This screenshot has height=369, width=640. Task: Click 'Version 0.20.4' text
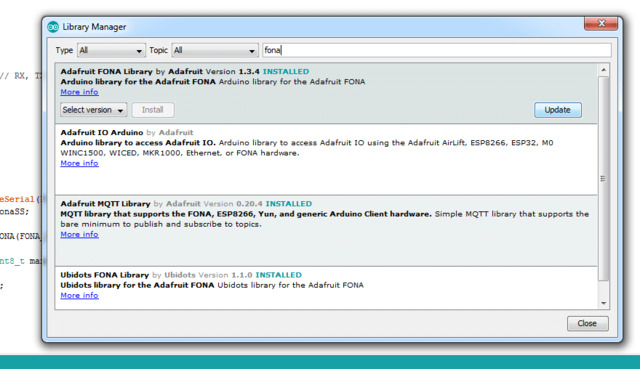tap(233, 204)
